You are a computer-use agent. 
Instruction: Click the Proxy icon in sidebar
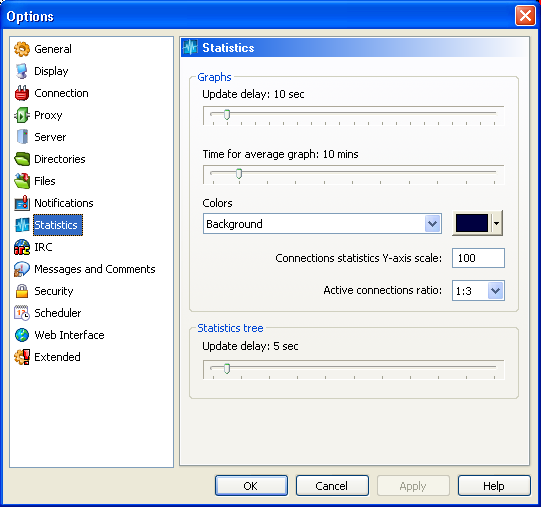(x=22, y=115)
